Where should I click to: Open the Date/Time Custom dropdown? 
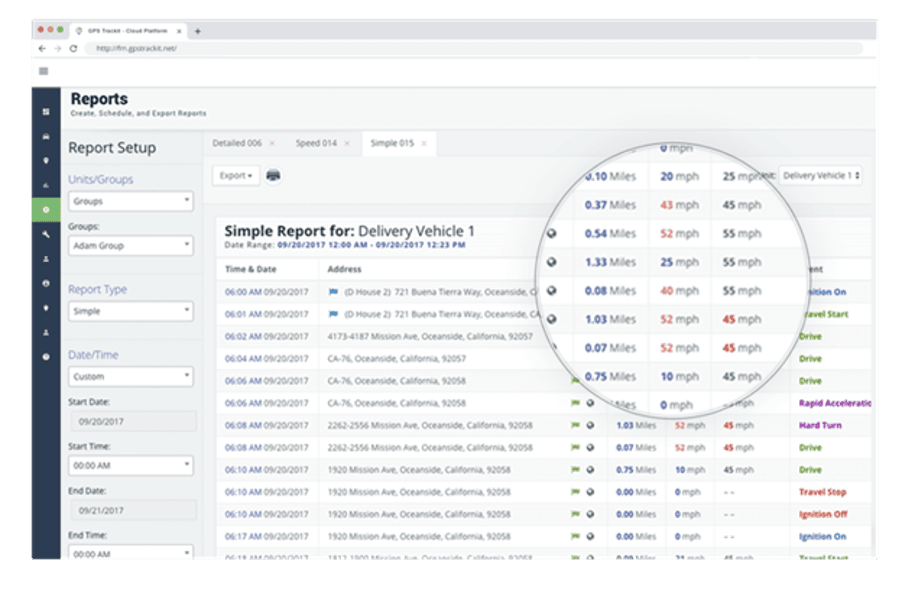(x=131, y=377)
